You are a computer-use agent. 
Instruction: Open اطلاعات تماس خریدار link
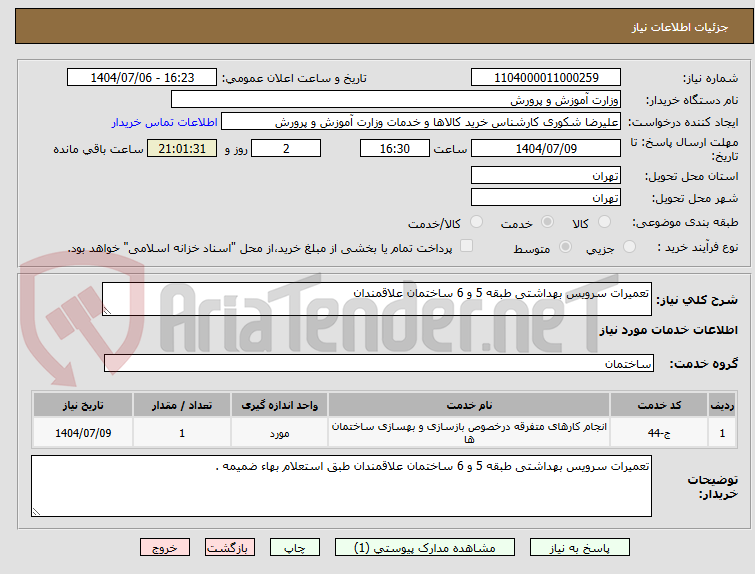click(164, 122)
